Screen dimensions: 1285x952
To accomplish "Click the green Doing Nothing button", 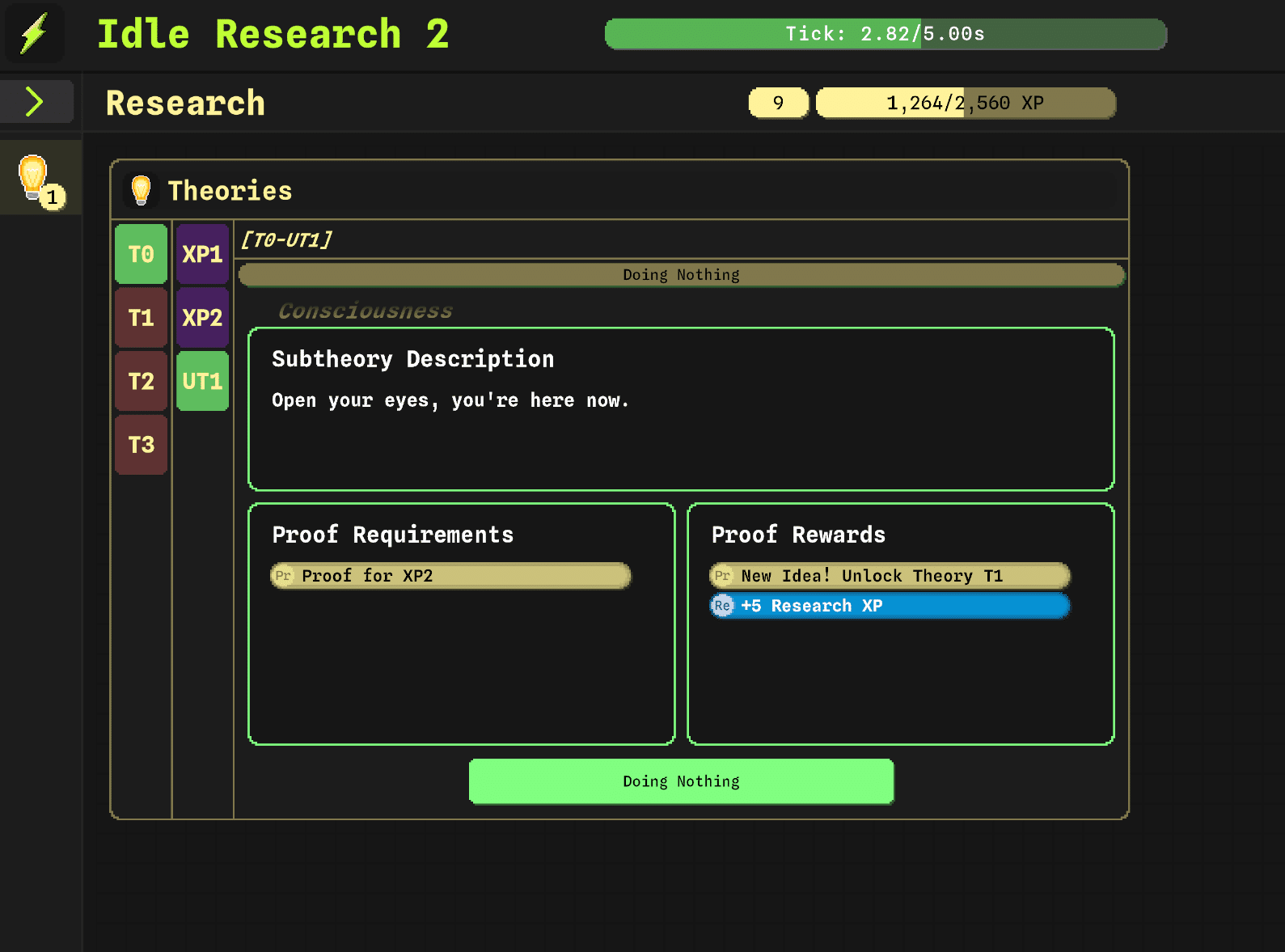I will 681,781.
